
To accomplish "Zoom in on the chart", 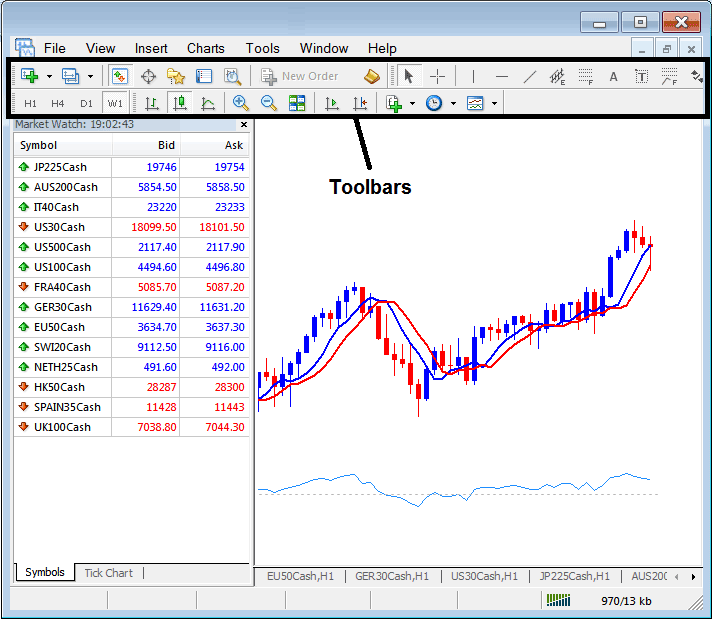I will tap(240, 103).
